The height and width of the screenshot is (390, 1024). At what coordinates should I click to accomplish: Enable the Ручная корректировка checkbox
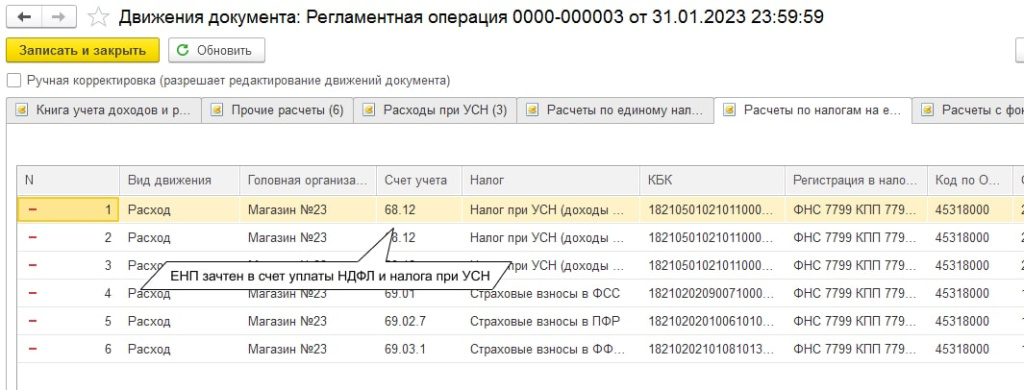coord(14,81)
